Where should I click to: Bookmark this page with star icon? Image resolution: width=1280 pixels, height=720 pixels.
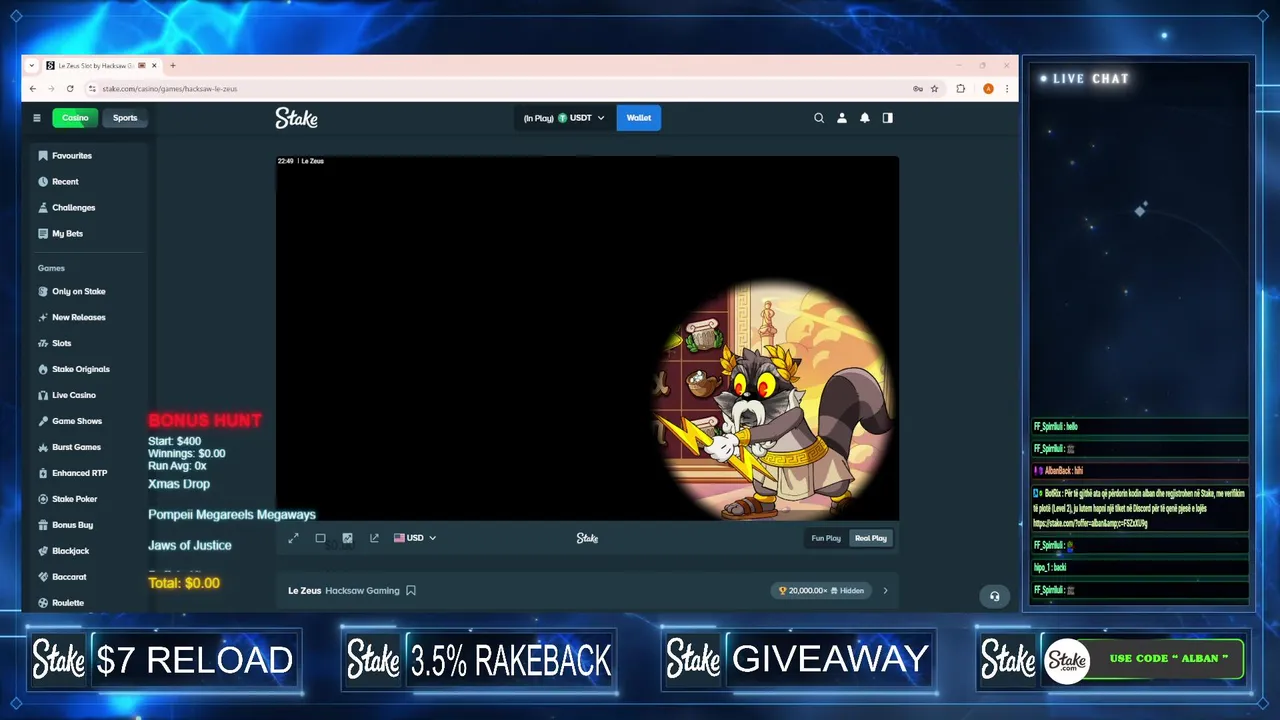935,89
